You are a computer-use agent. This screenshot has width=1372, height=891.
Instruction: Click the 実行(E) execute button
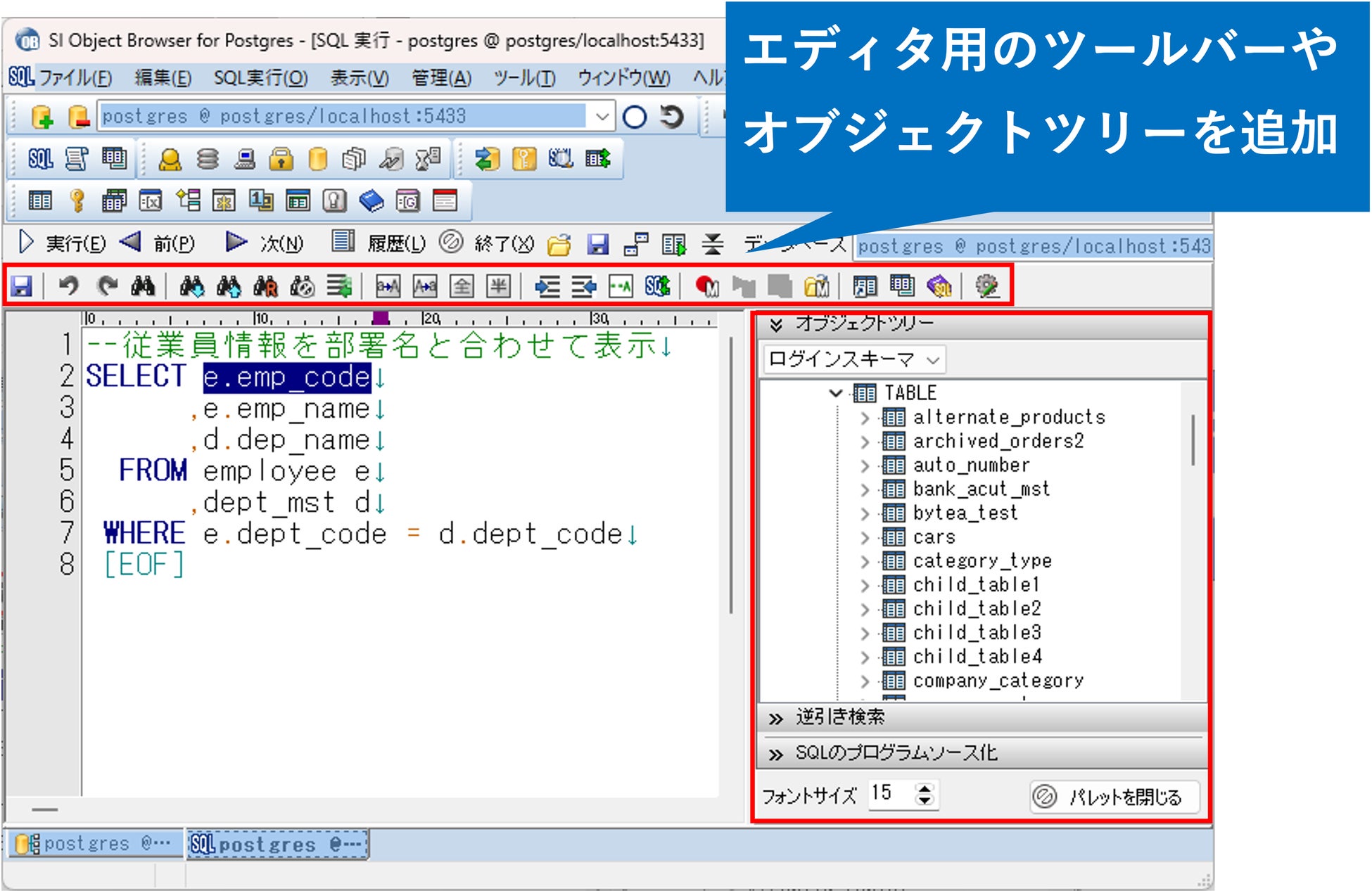click(62, 243)
